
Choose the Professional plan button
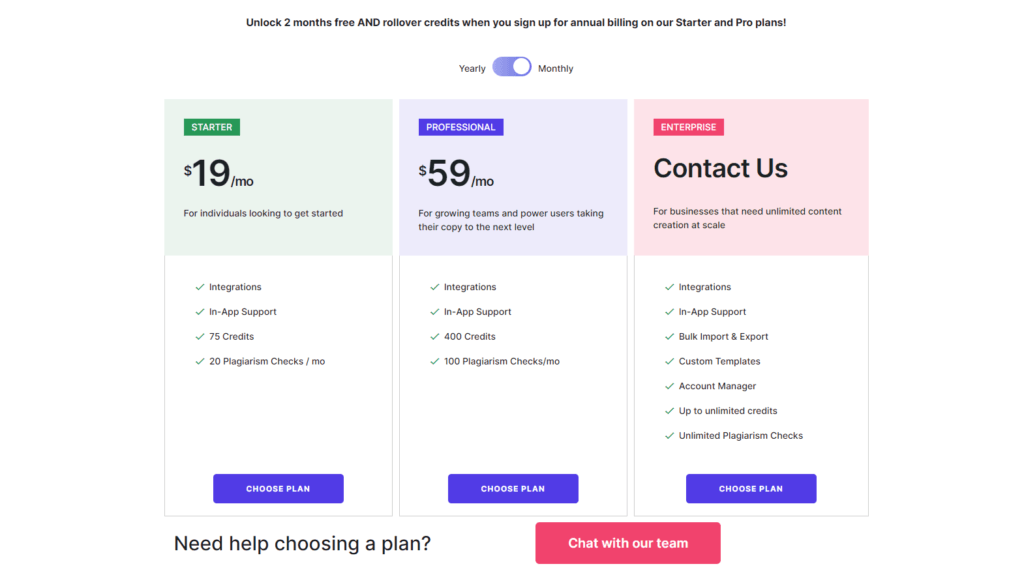[x=513, y=488]
